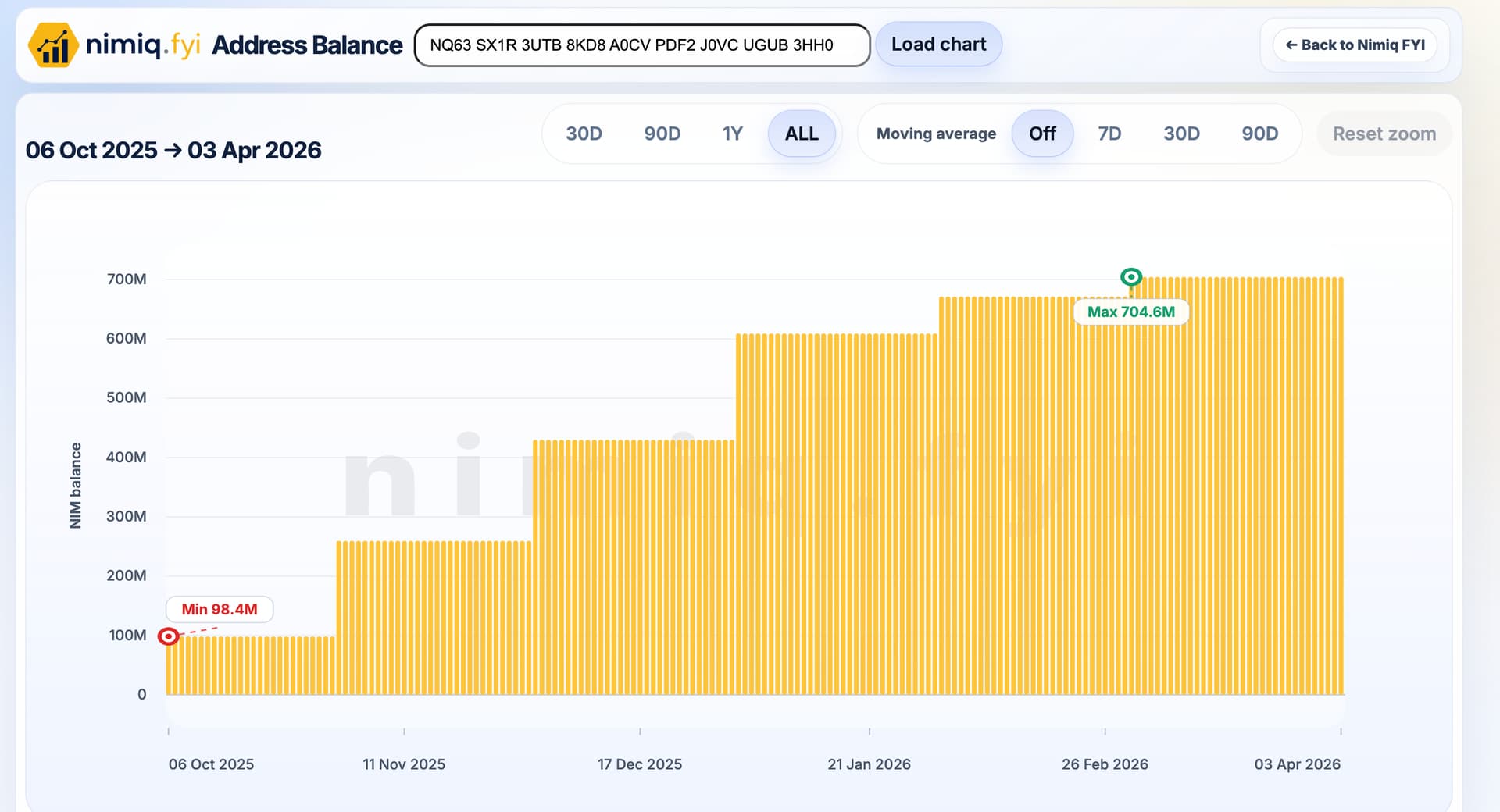Enable 30D moving average
The width and height of the screenshot is (1500, 812).
point(1181,134)
